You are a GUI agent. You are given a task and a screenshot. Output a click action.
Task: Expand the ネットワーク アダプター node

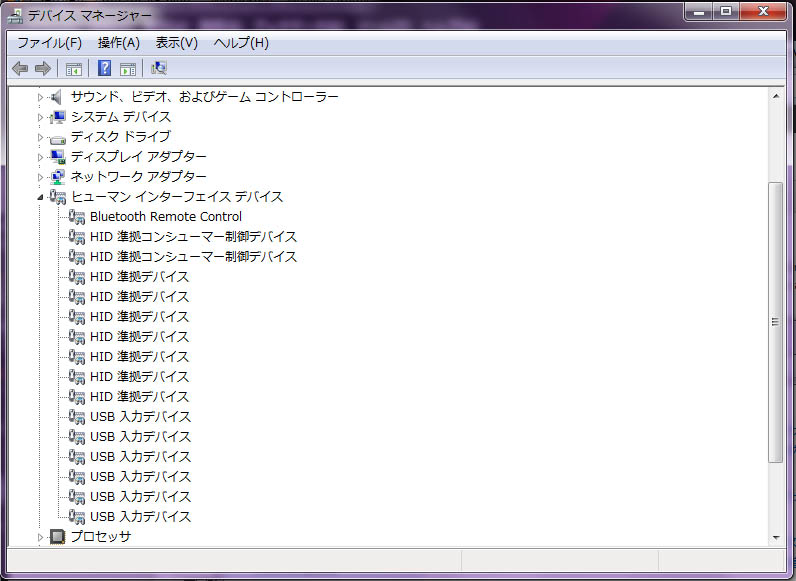41,177
